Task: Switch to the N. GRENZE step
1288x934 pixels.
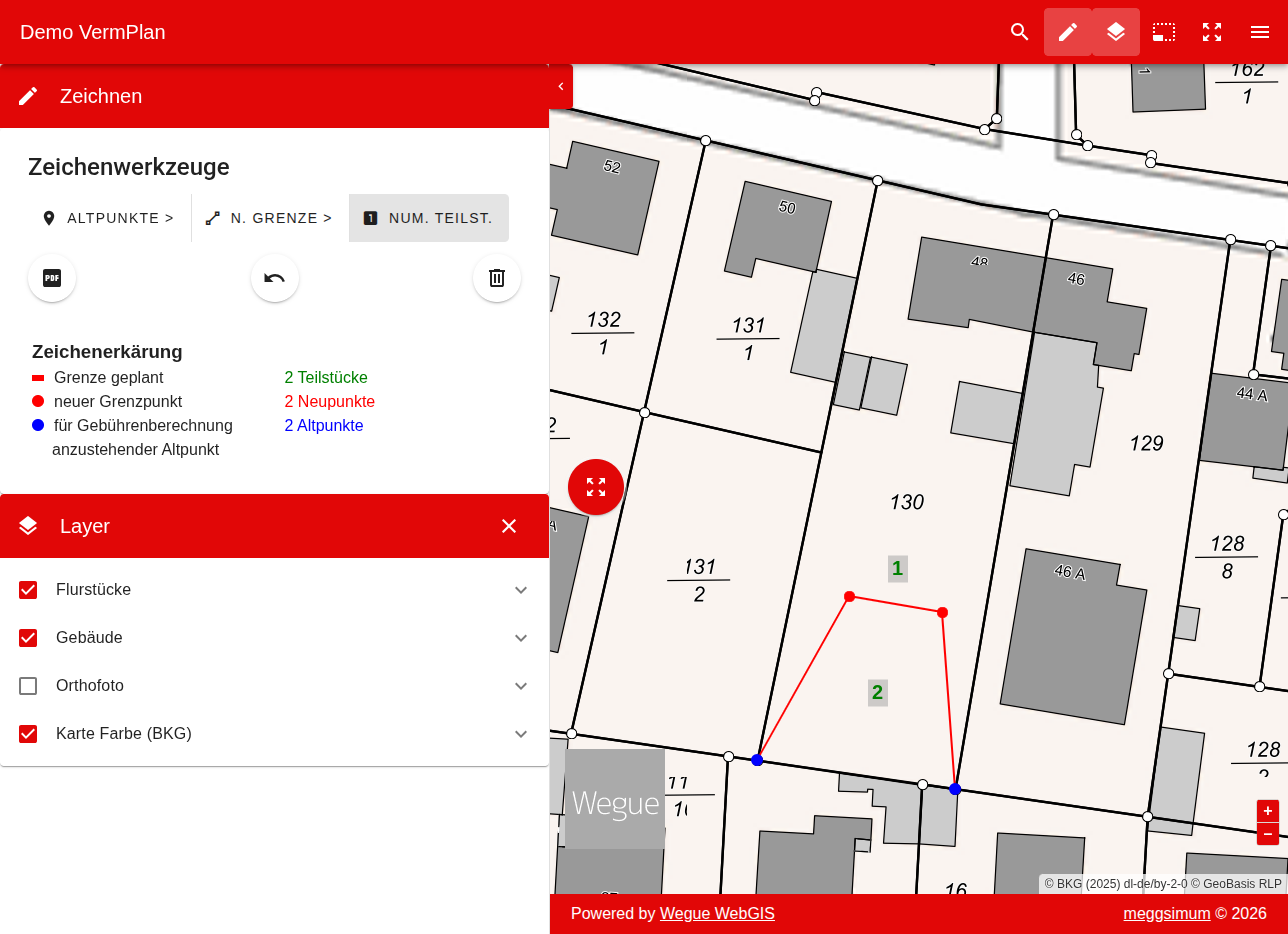Action: (x=270, y=218)
